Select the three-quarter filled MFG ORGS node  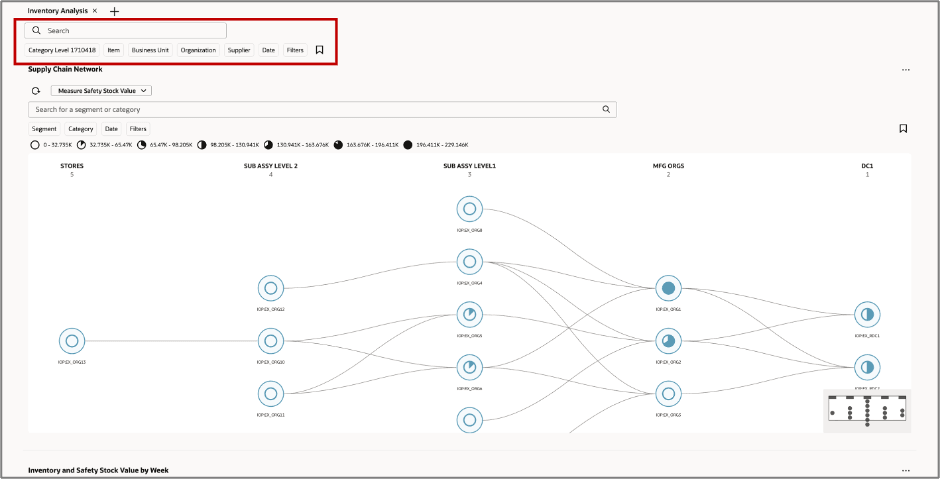(668, 341)
